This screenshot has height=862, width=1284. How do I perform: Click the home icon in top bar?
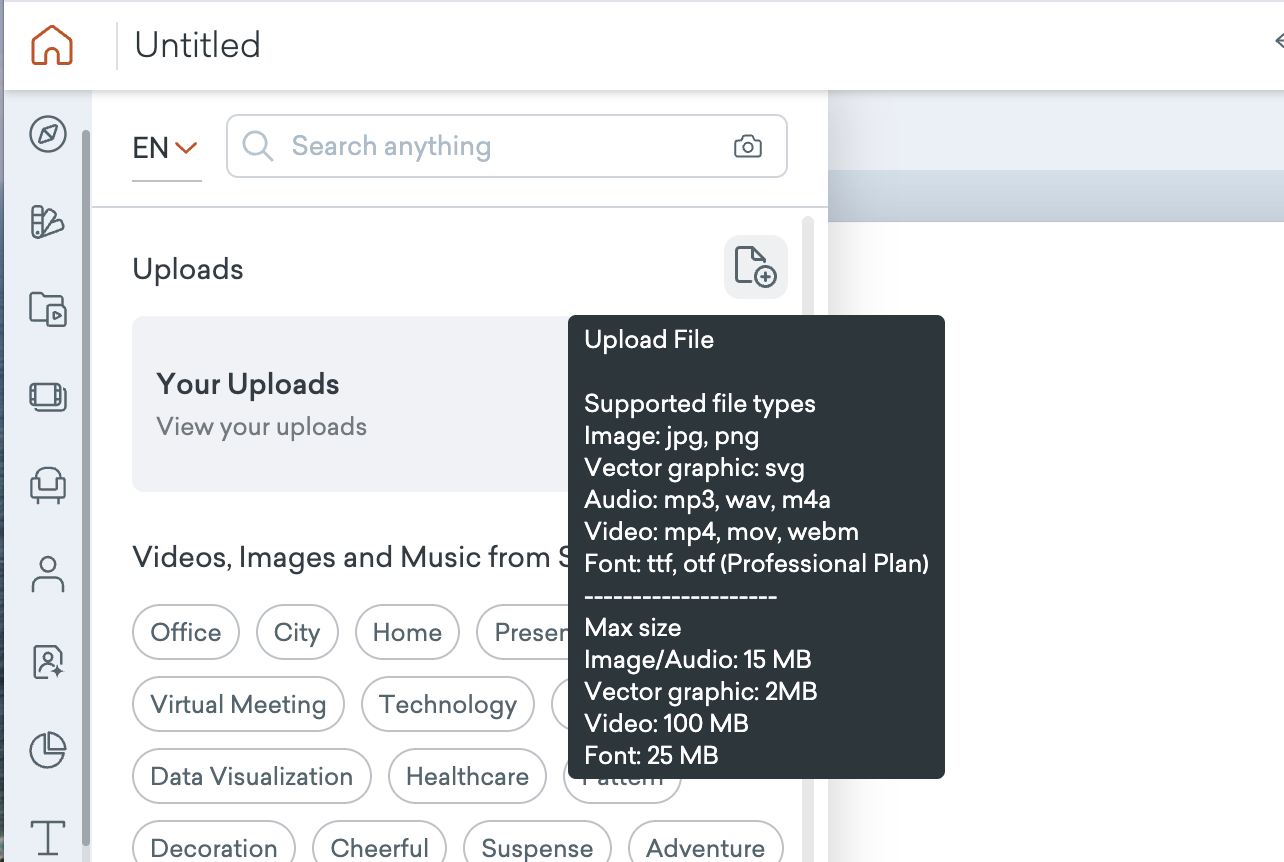tap(52, 45)
